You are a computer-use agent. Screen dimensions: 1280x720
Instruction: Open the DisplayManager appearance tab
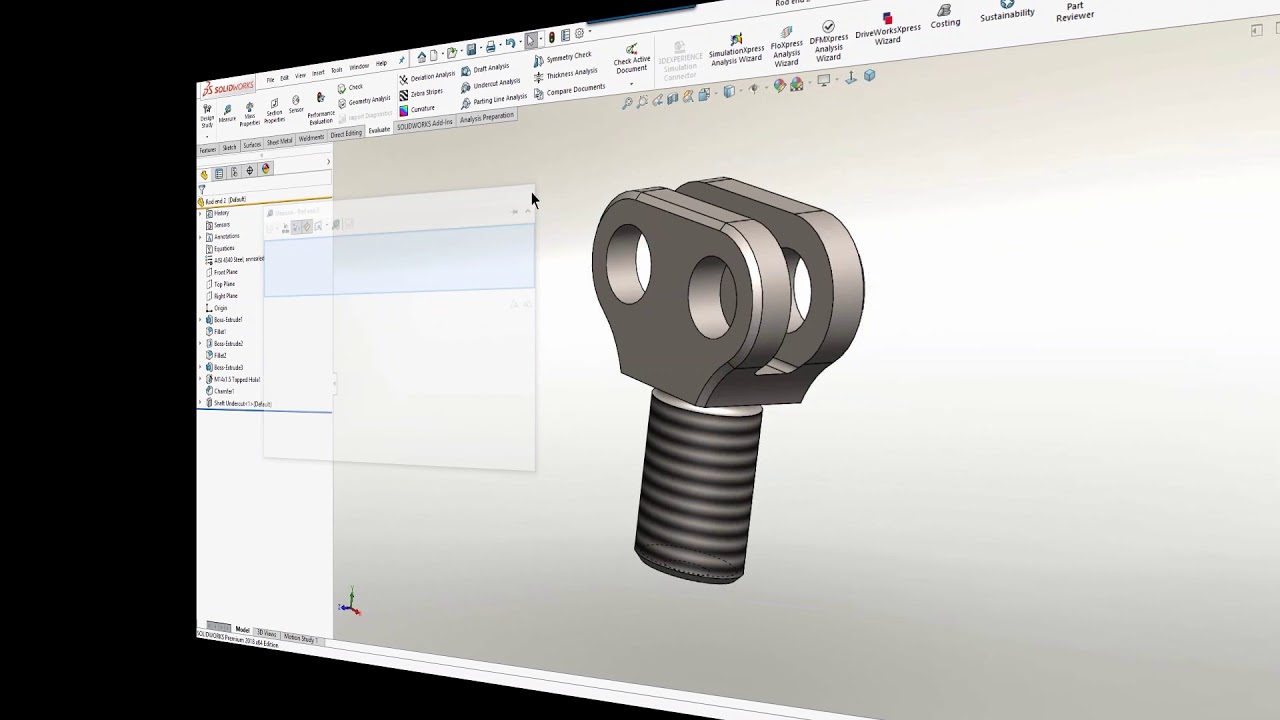(265, 169)
